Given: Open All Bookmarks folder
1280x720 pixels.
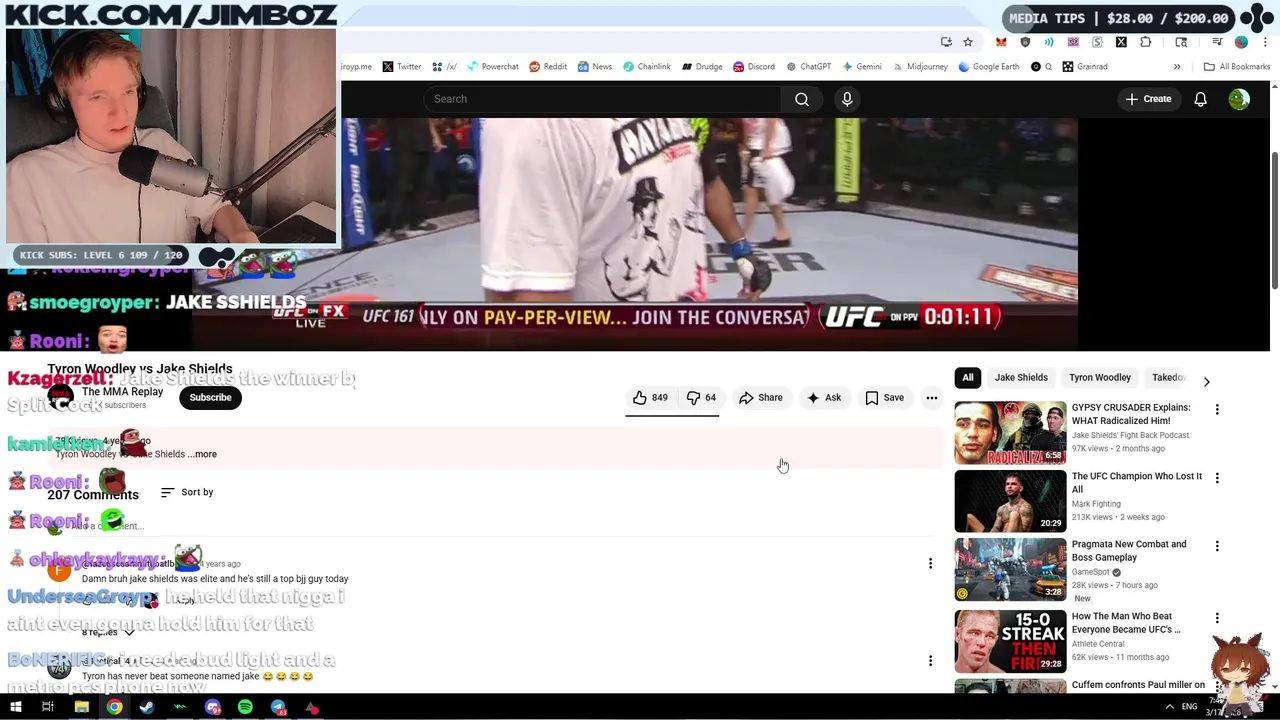Looking at the screenshot, I should 1237,67.
